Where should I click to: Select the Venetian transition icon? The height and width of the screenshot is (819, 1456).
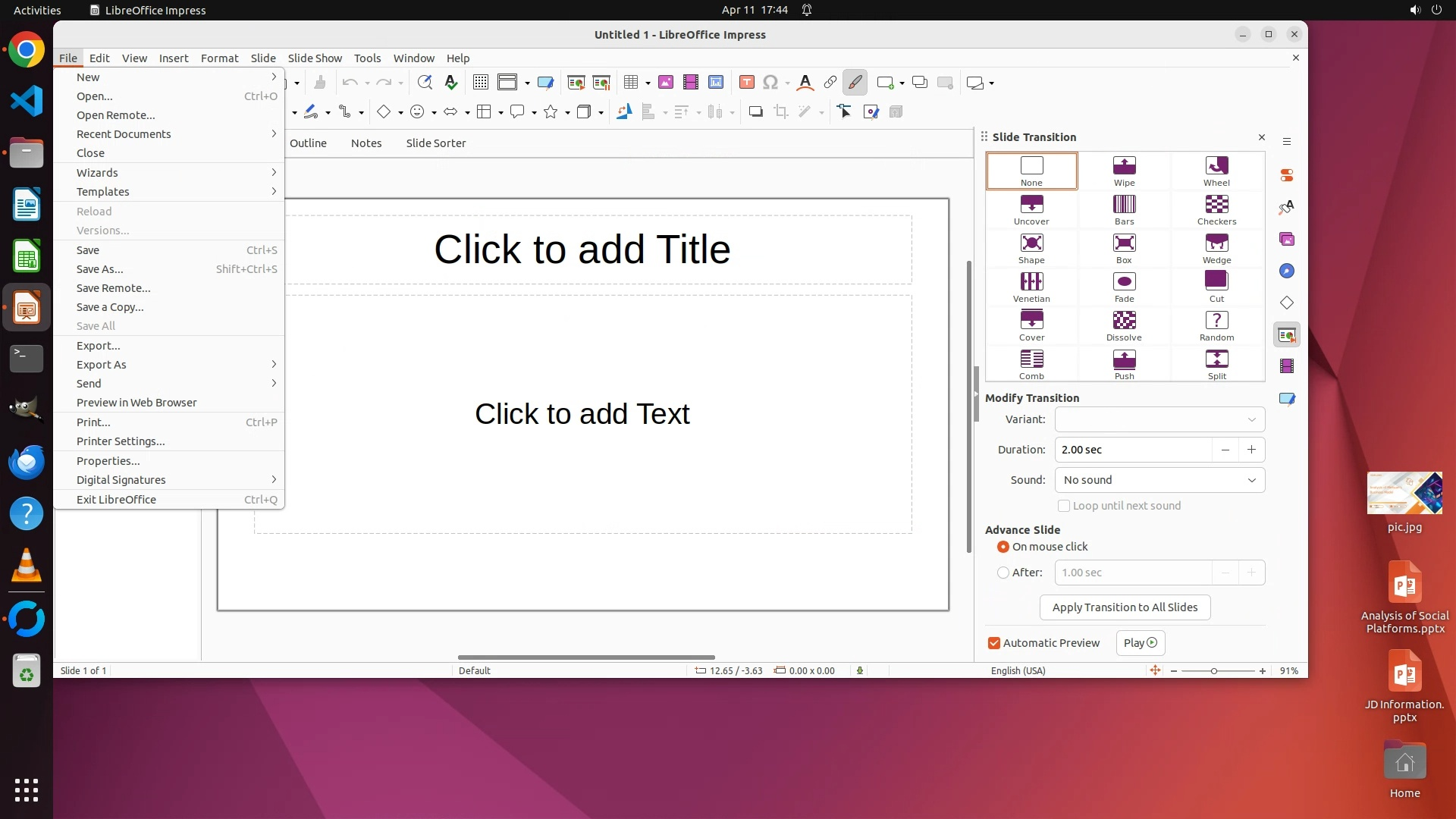pyautogui.click(x=1031, y=287)
